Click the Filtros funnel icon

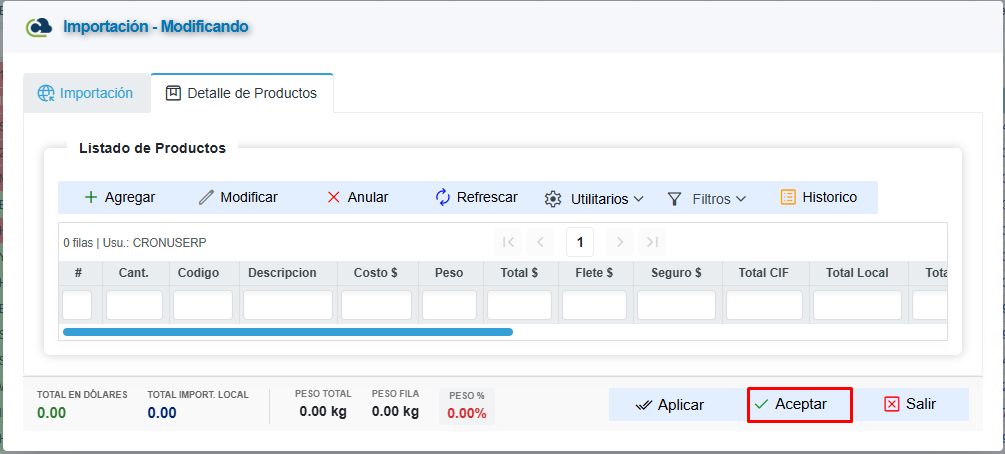tap(674, 199)
